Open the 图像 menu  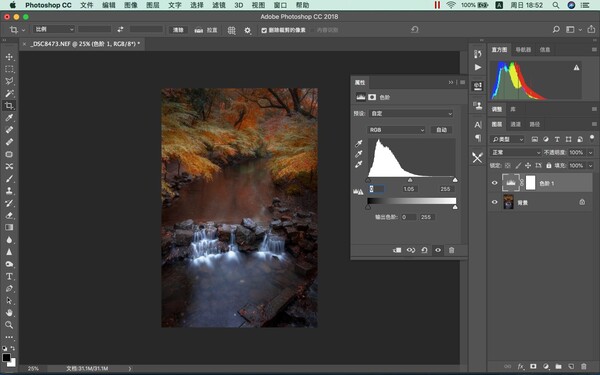click(x=131, y=5)
